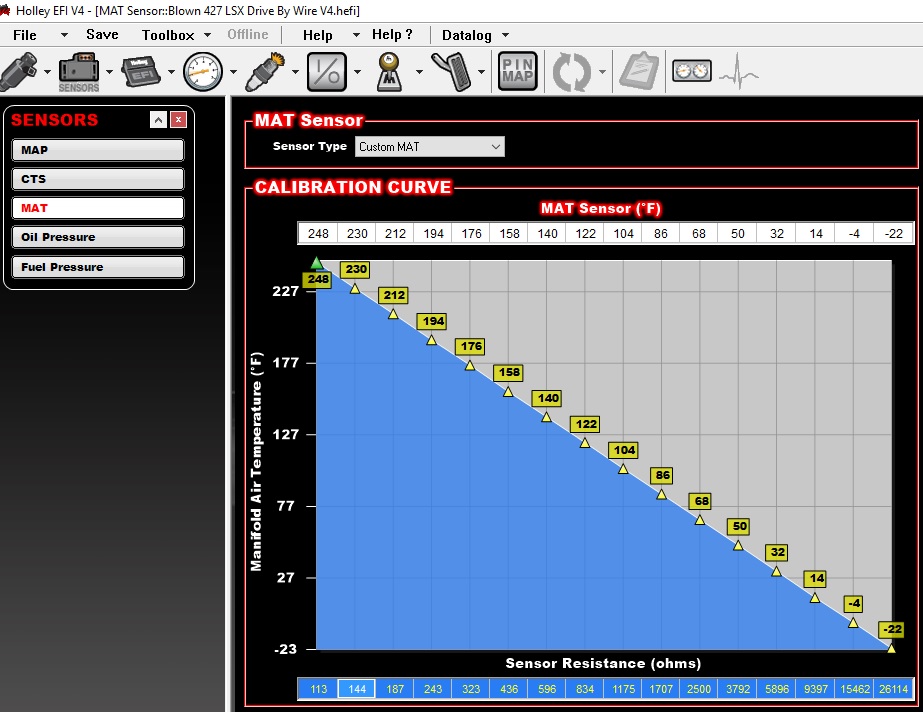
Task: Open the Pin Map icon
Action: [517, 72]
